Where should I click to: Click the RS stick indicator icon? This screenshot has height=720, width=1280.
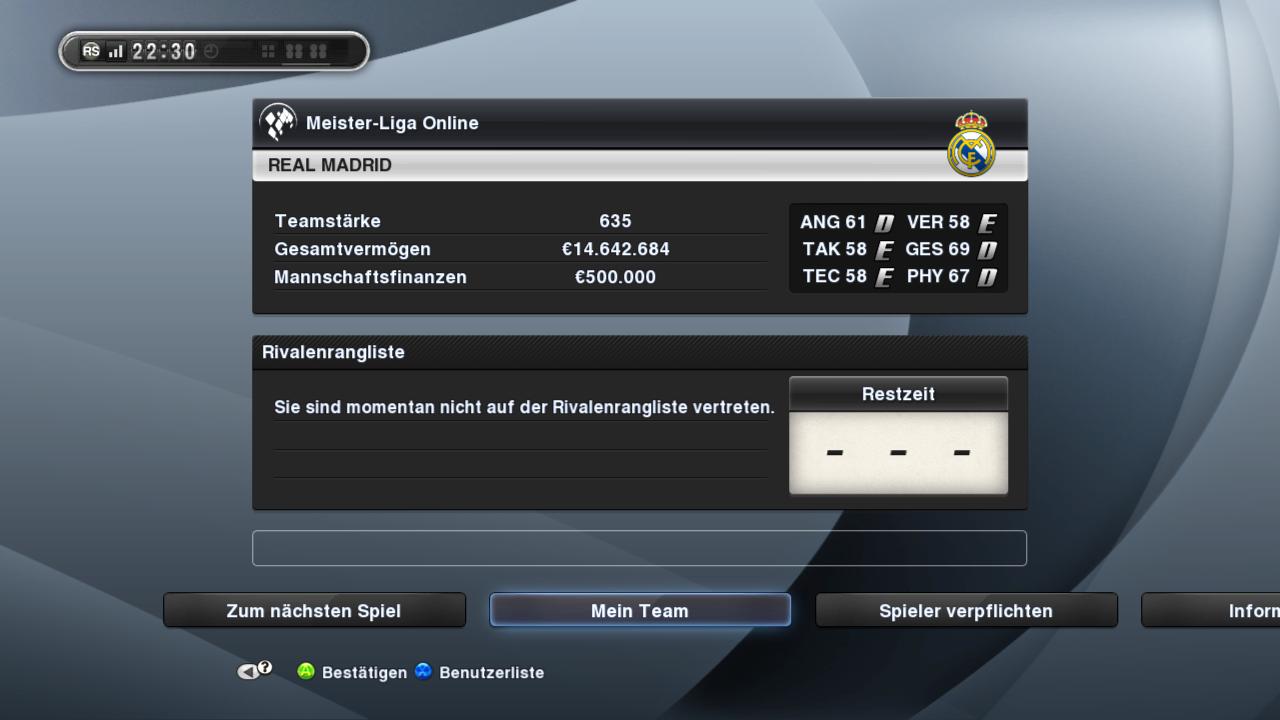click(x=91, y=51)
